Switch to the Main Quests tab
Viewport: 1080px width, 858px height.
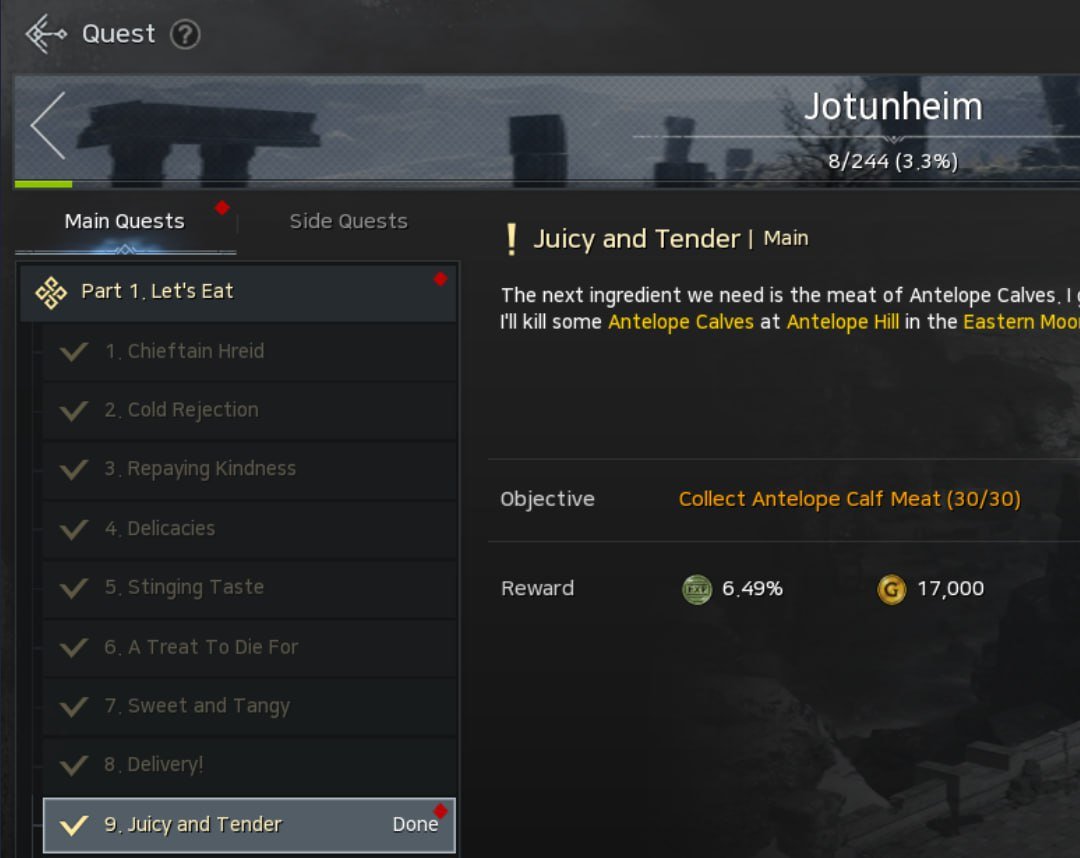pos(125,221)
